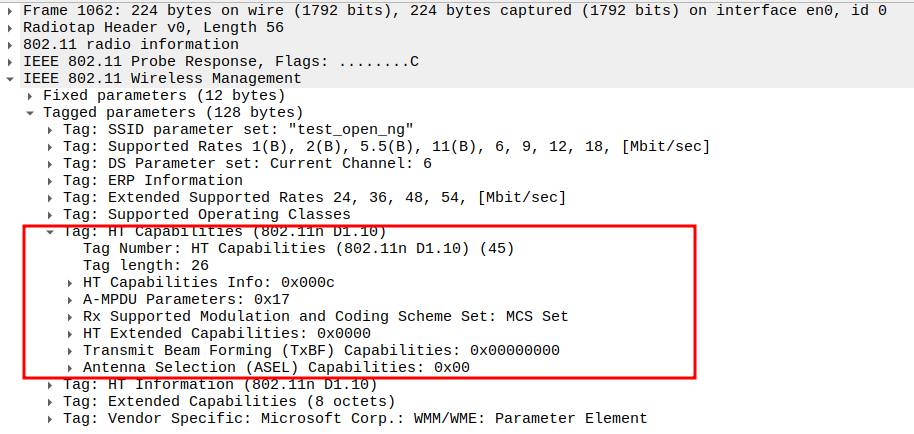Expand the DS Parameter set tag
This screenshot has width=914, height=434.
click(51, 163)
